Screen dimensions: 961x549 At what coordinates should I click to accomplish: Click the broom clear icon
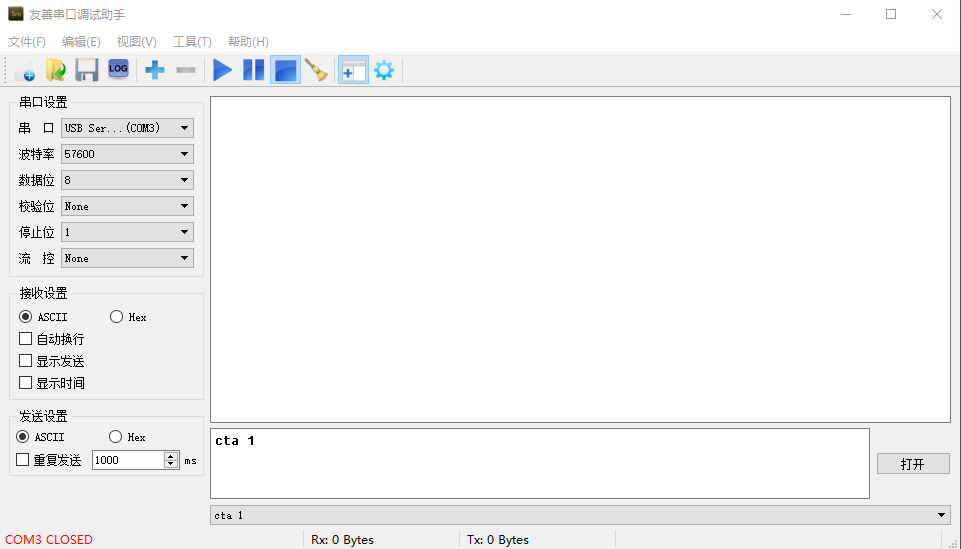[x=316, y=70]
